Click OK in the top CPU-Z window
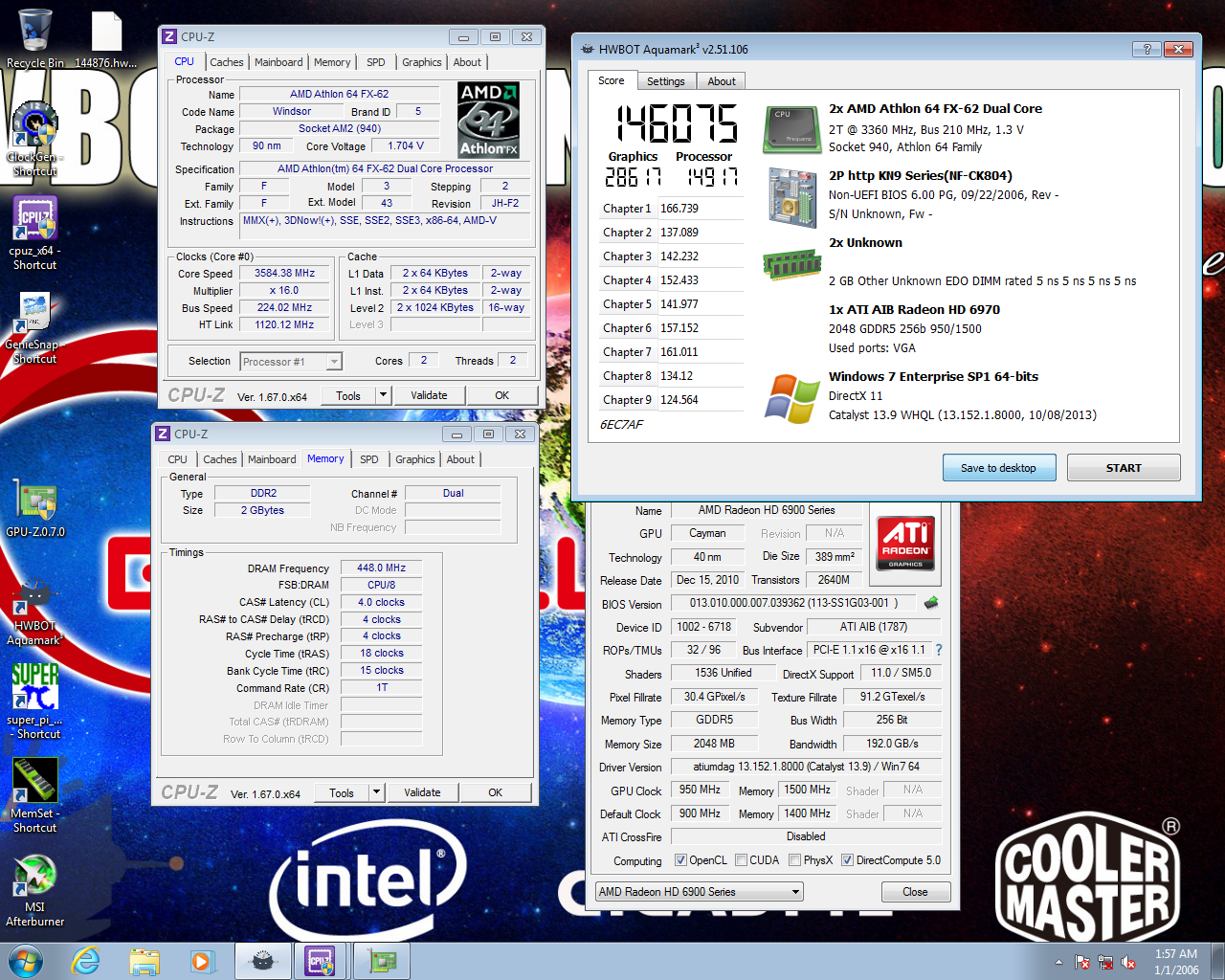This screenshot has height=980, width=1225. pyautogui.click(x=501, y=395)
